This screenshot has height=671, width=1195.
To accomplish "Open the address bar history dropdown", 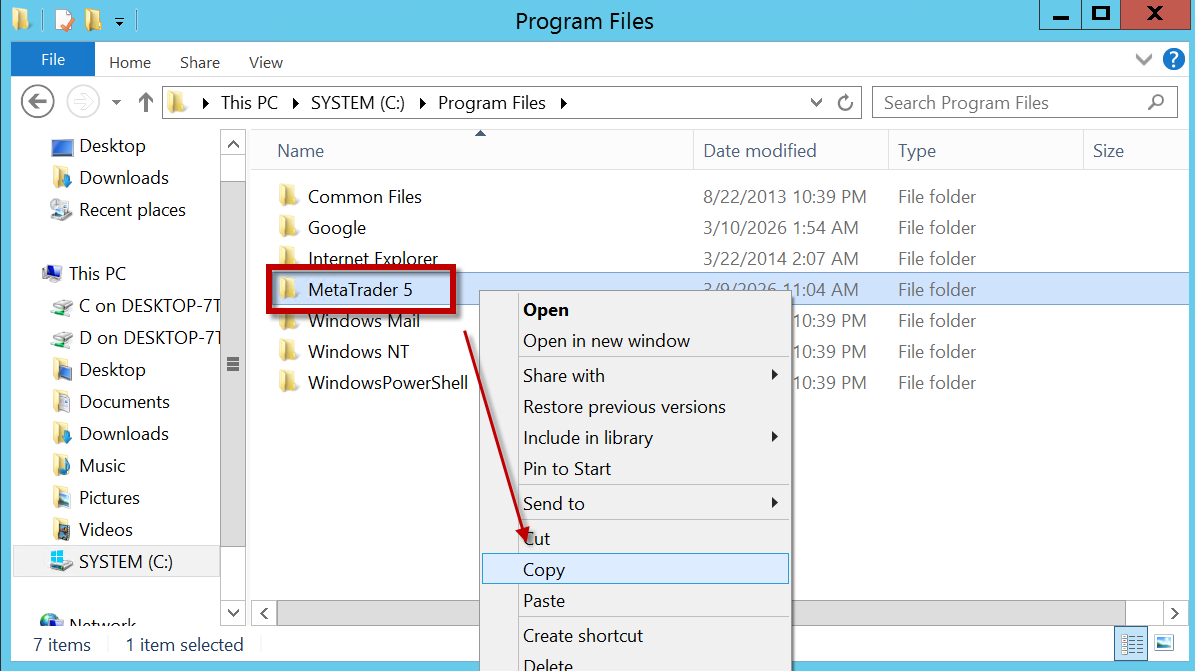I will [818, 102].
